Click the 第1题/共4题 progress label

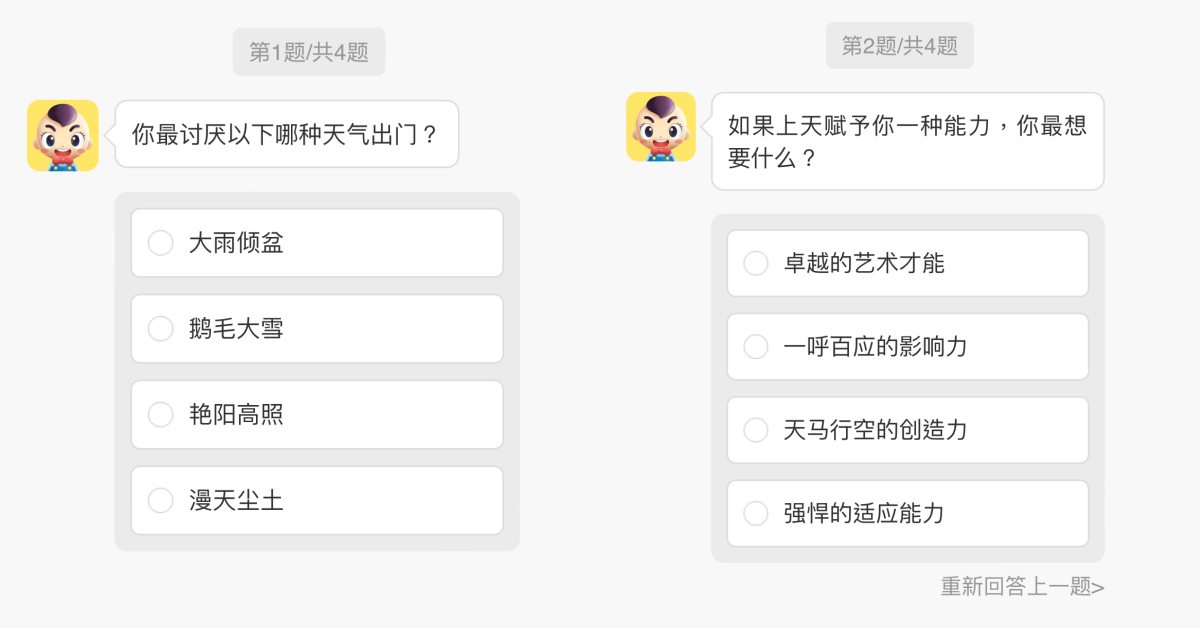point(309,53)
